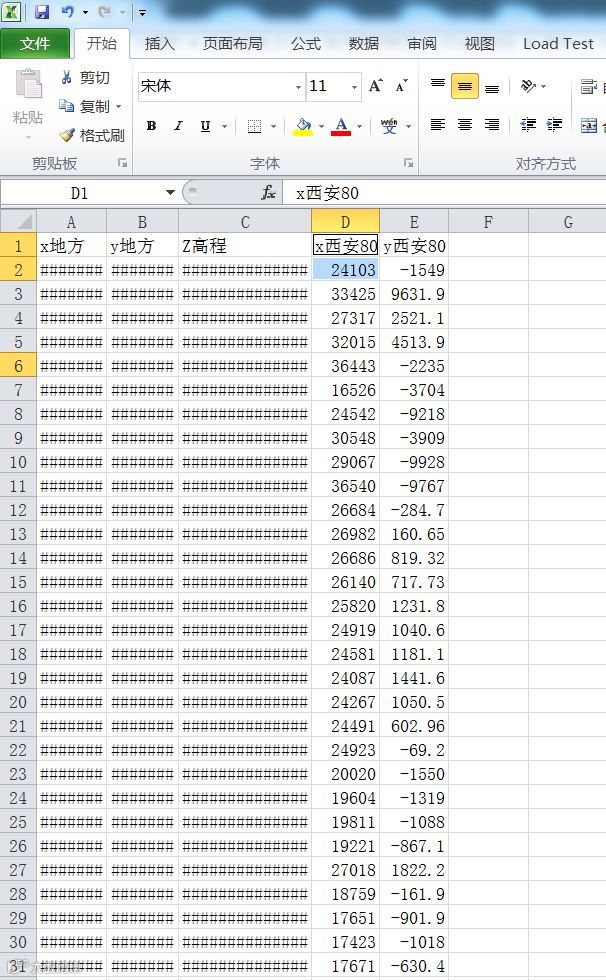The image size is (606, 980).
Task: Open the underline style dropdown arrow
Action: pos(224,126)
